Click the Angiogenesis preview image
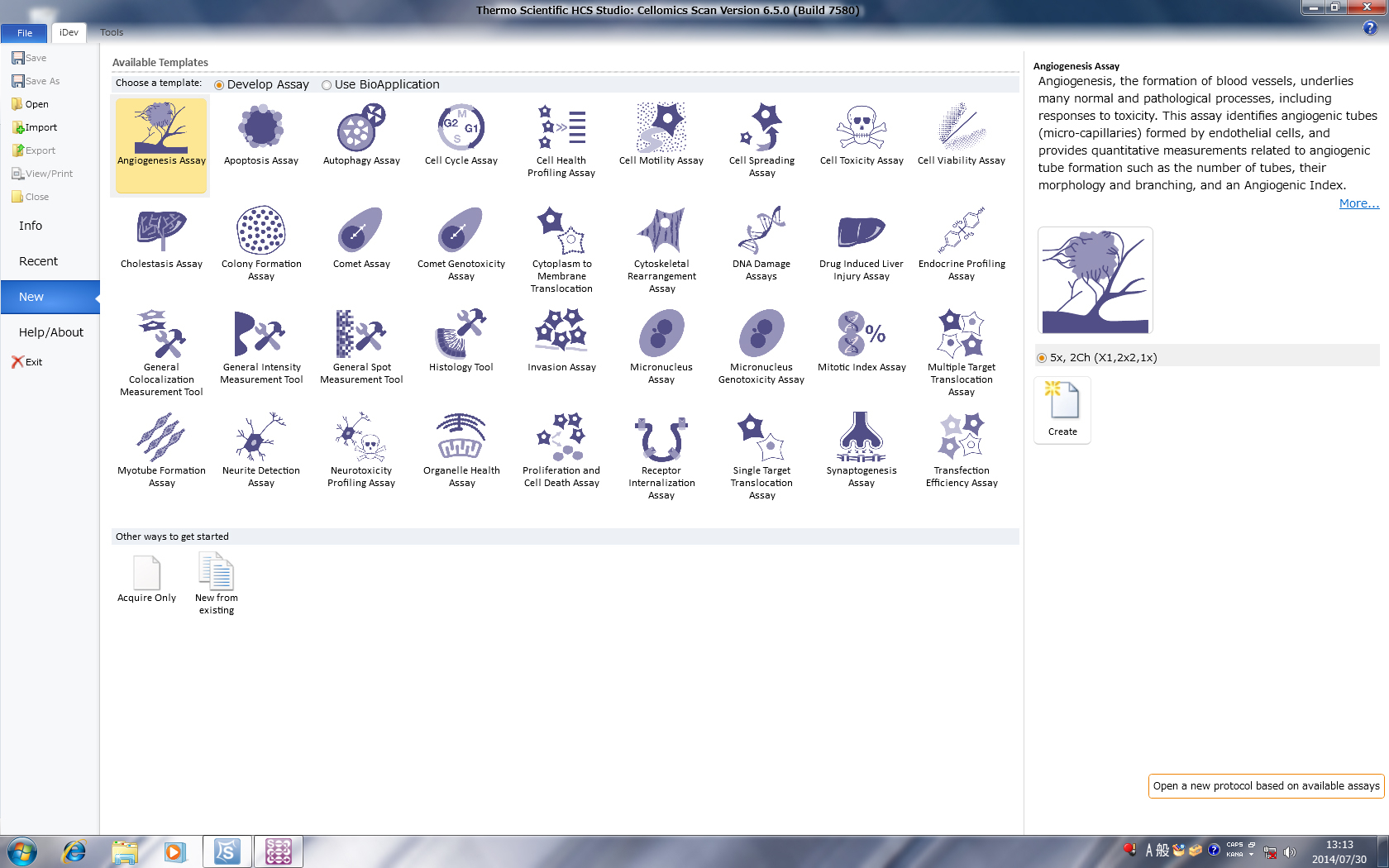This screenshot has width=1389, height=868. [1095, 280]
